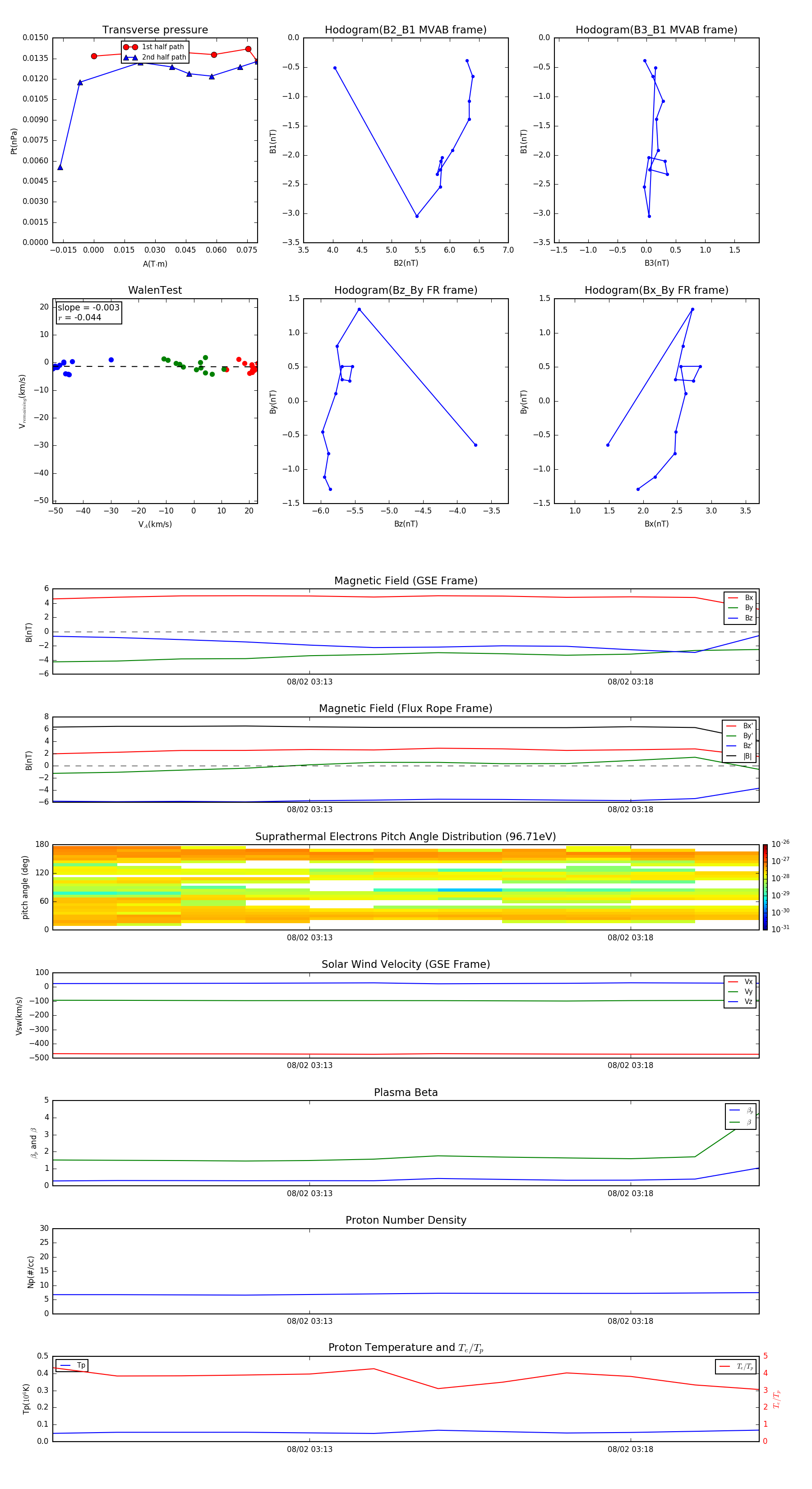Click the 10^-26 colorbar tick label
The image size is (812, 1489).
pos(780,845)
